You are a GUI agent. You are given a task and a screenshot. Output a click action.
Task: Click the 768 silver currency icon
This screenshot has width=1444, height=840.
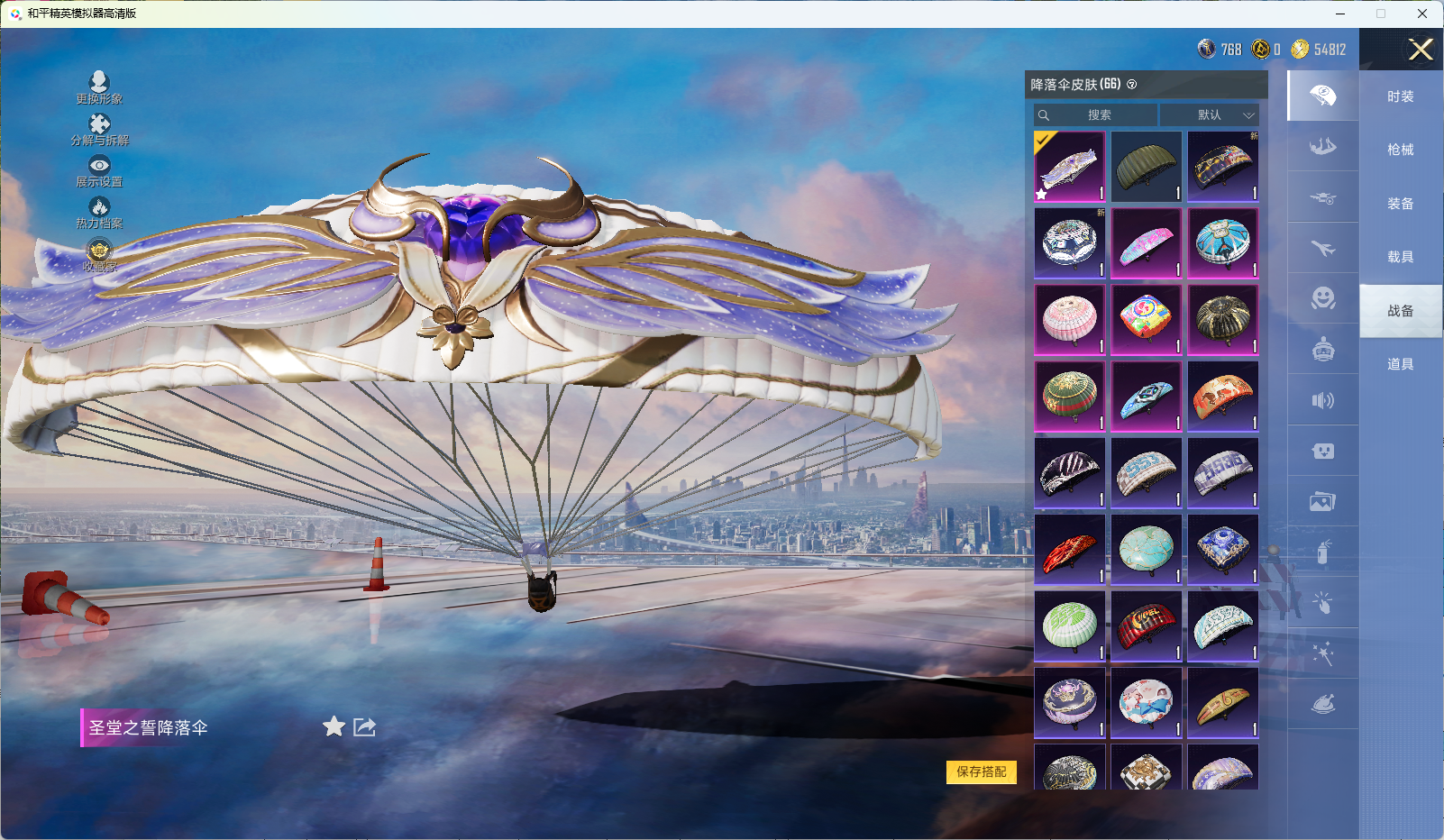1207,50
